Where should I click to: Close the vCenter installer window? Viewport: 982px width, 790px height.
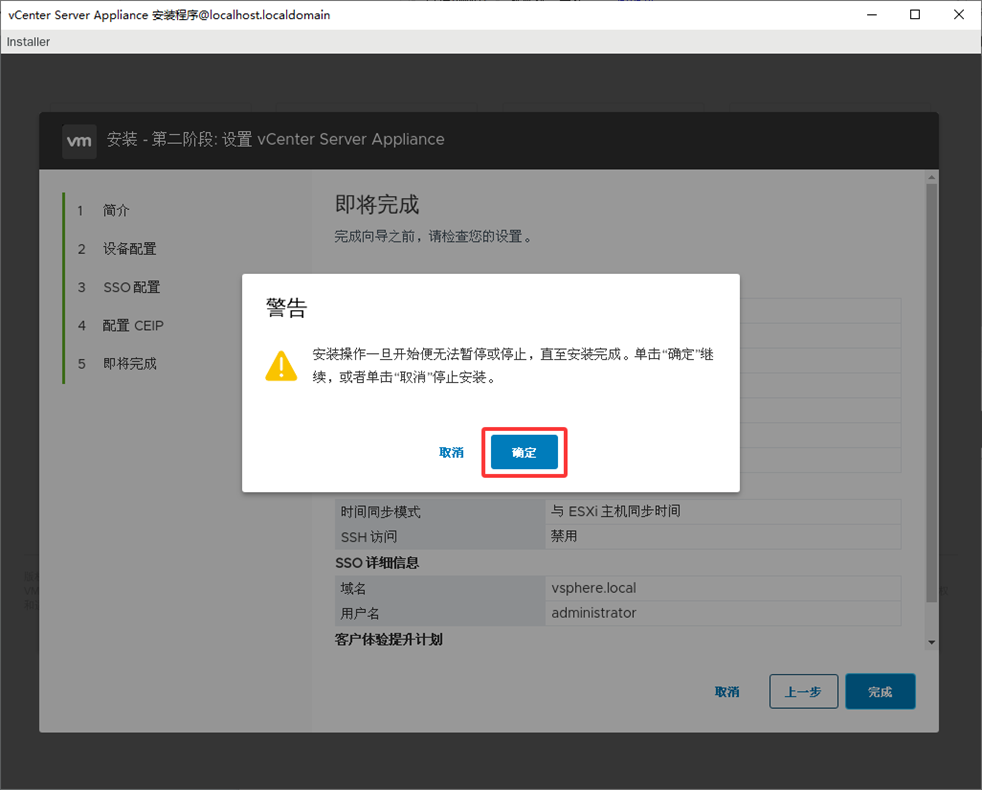pyautogui.click(x=959, y=15)
